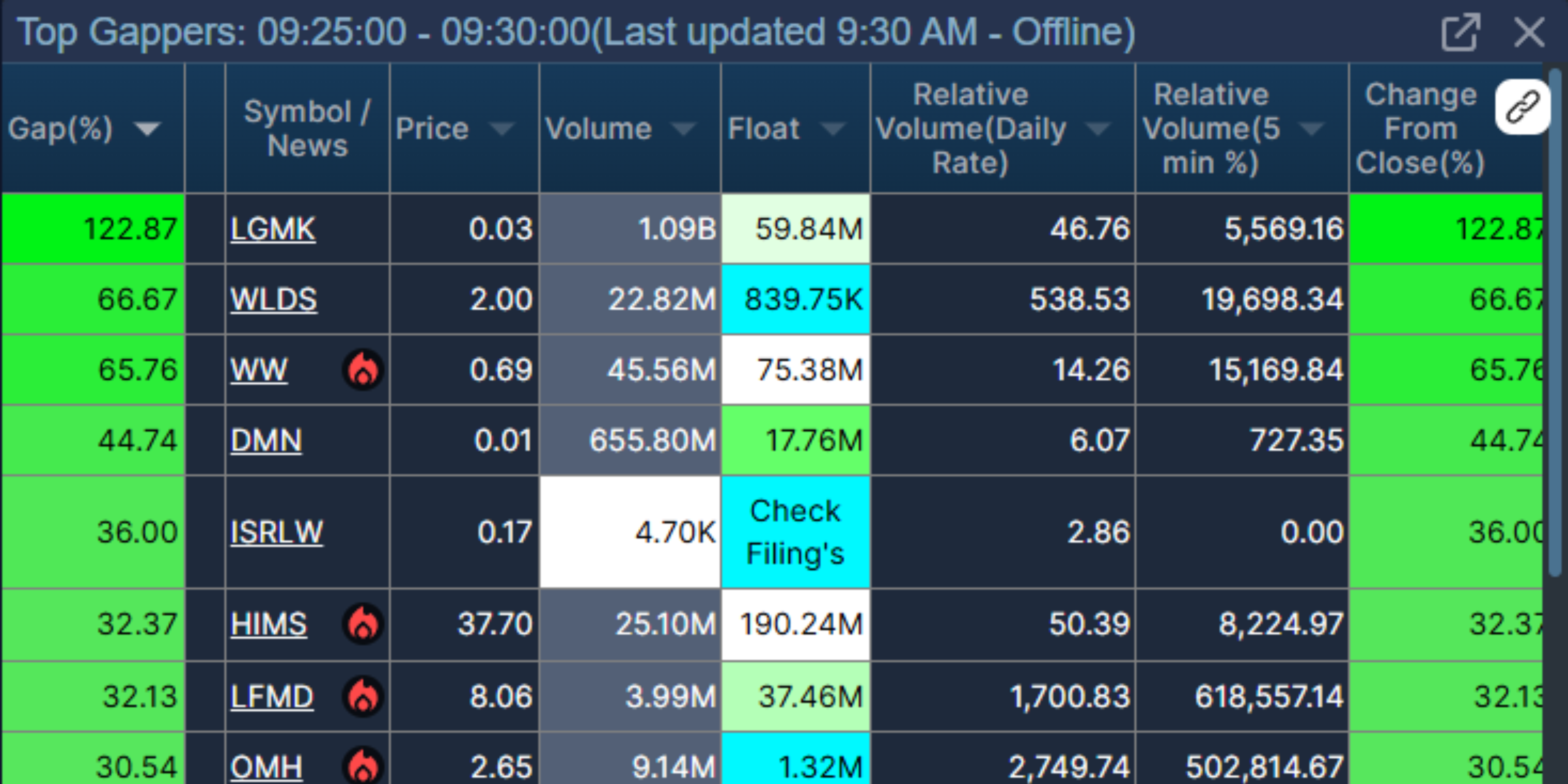Select the 32.13 gap cell for LFMD
Viewport: 1568px width, 784px height.
click(93, 696)
